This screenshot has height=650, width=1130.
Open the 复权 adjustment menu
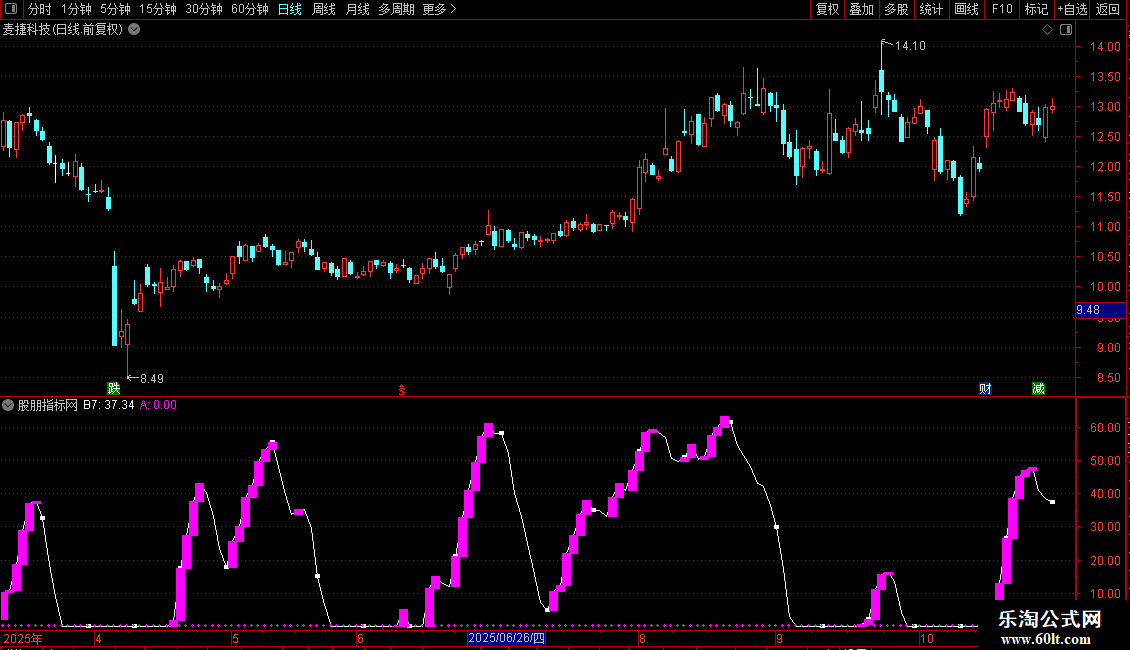(x=827, y=9)
